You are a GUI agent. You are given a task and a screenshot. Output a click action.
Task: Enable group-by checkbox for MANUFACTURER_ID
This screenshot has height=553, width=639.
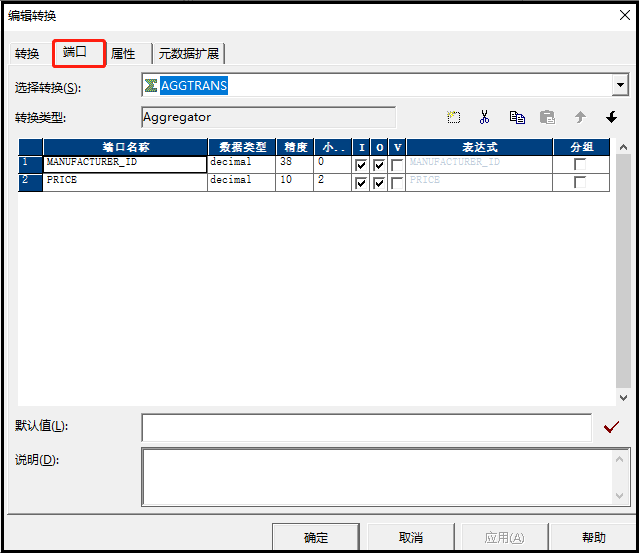pyautogui.click(x=580, y=164)
